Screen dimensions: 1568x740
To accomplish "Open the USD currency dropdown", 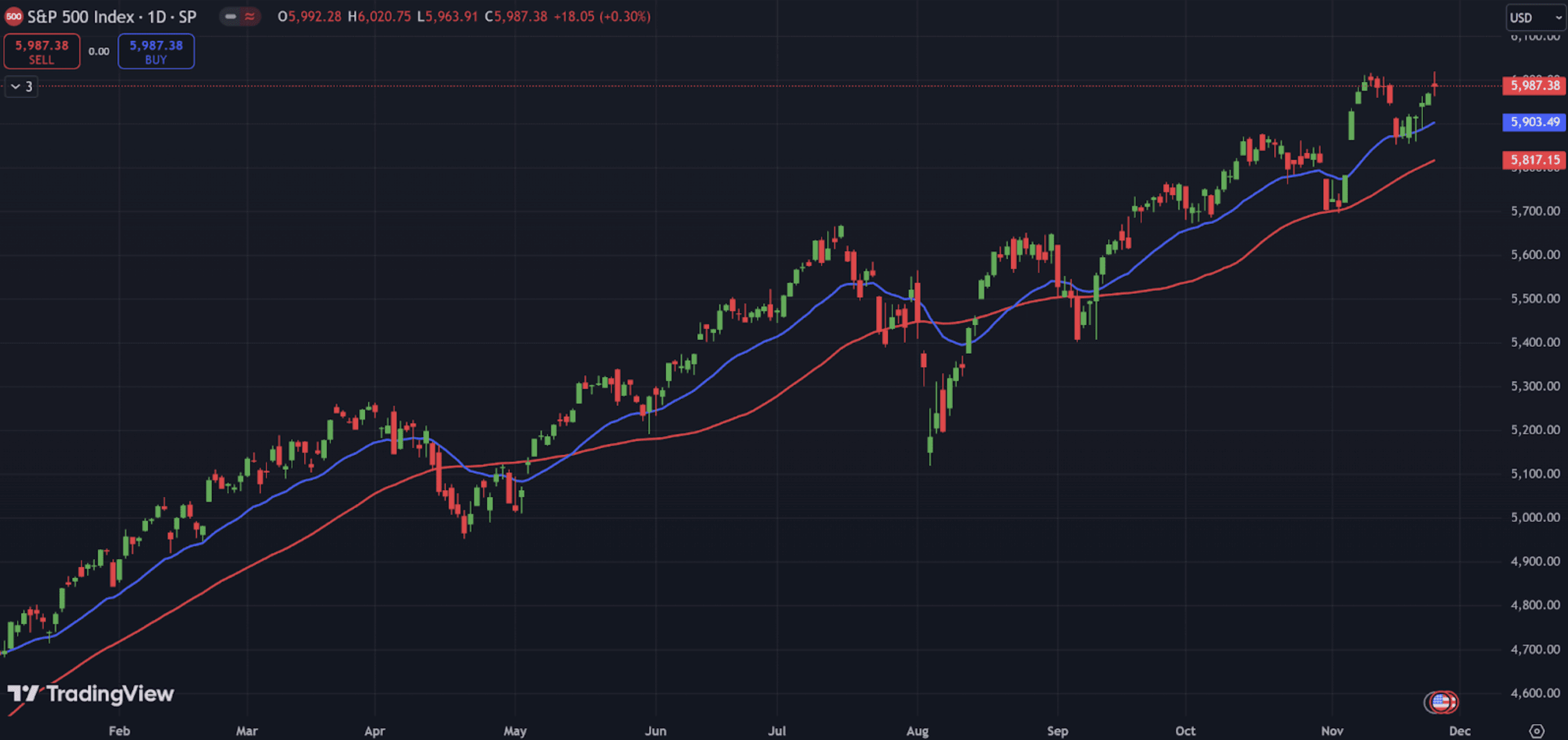I will tap(1534, 17).
